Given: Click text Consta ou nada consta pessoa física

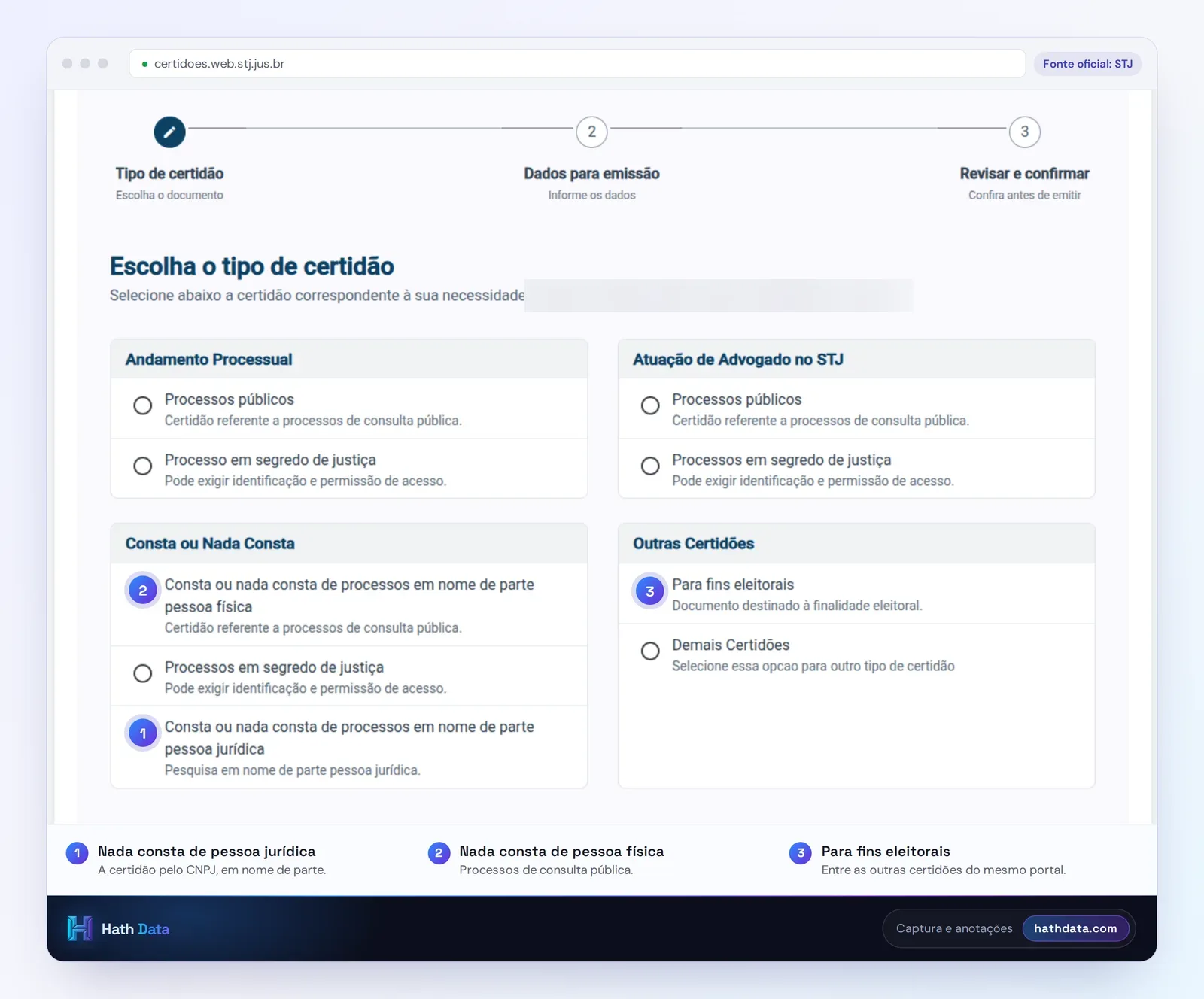Looking at the screenshot, I should tap(349, 595).
